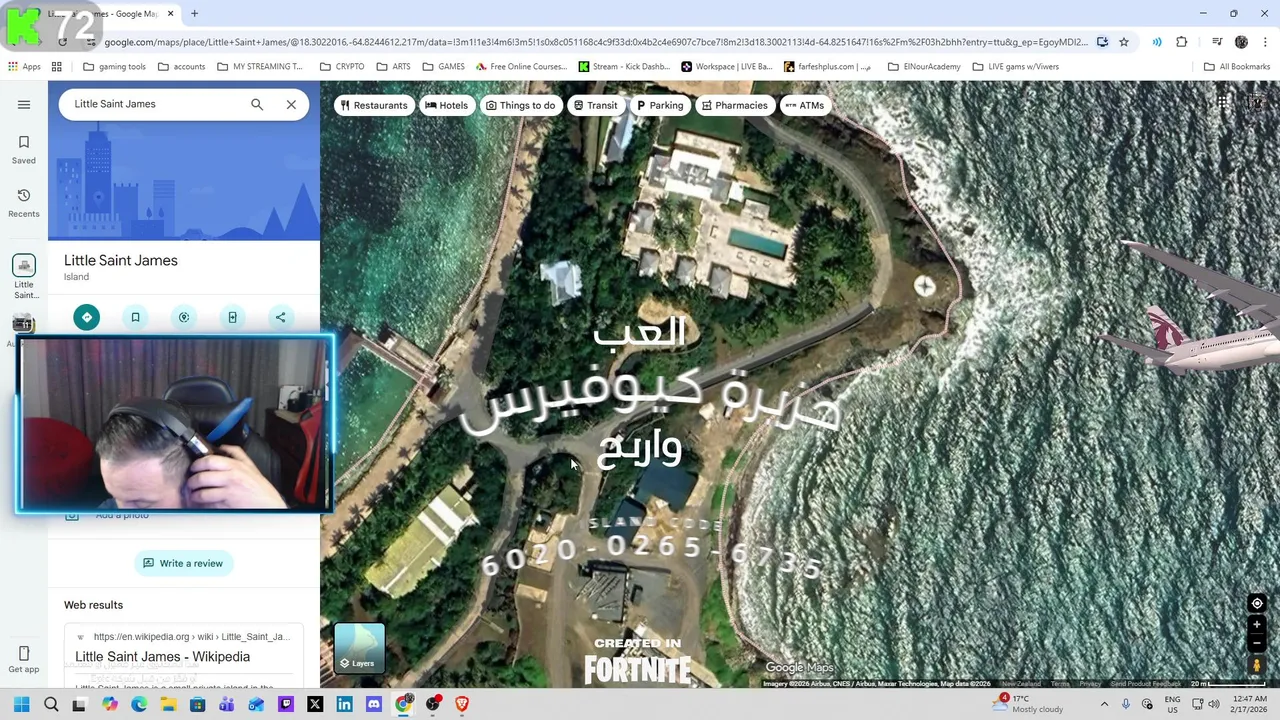Select the Parking category chip
The image size is (1280, 720).
point(660,105)
